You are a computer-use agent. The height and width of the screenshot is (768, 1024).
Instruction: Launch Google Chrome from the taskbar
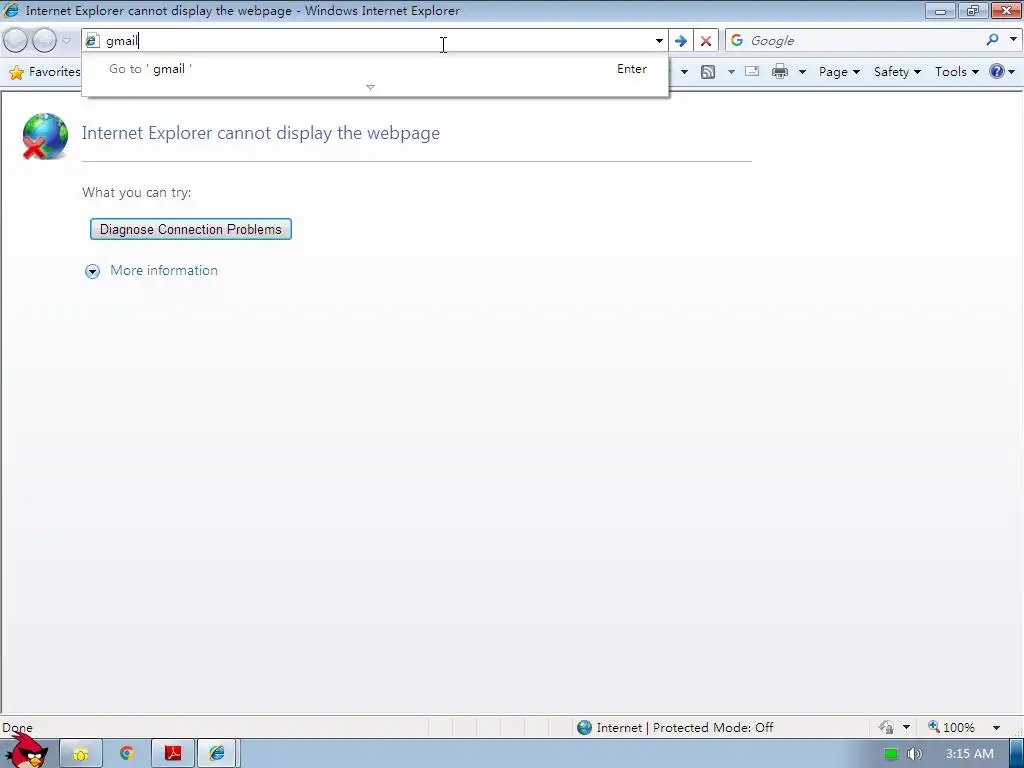[127, 754]
